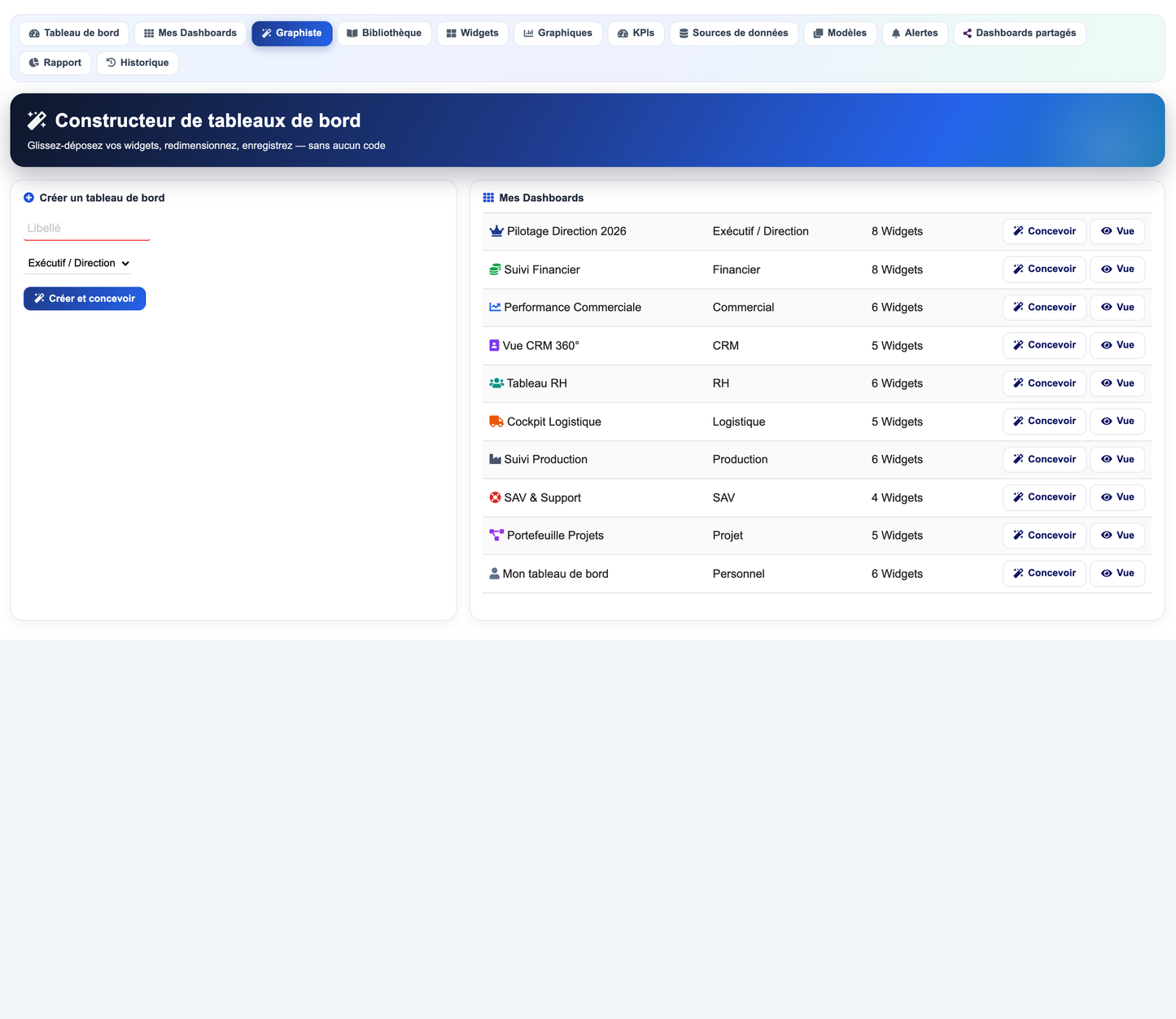Click the factory icon beside Suivi Production
Viewport: 1176px width, 1019px height.
click(495, 459)
